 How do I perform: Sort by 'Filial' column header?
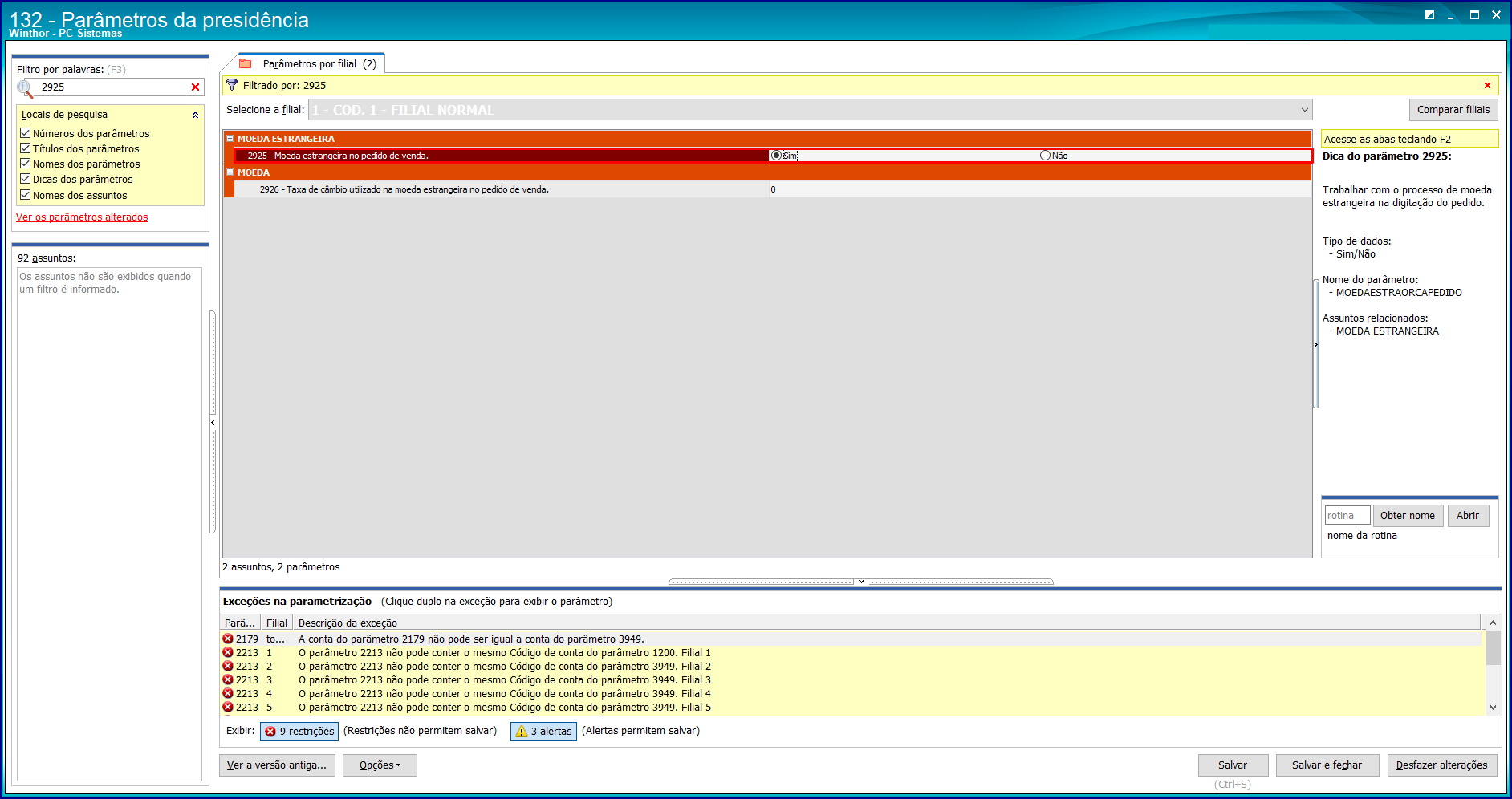[x=276, y=623]
